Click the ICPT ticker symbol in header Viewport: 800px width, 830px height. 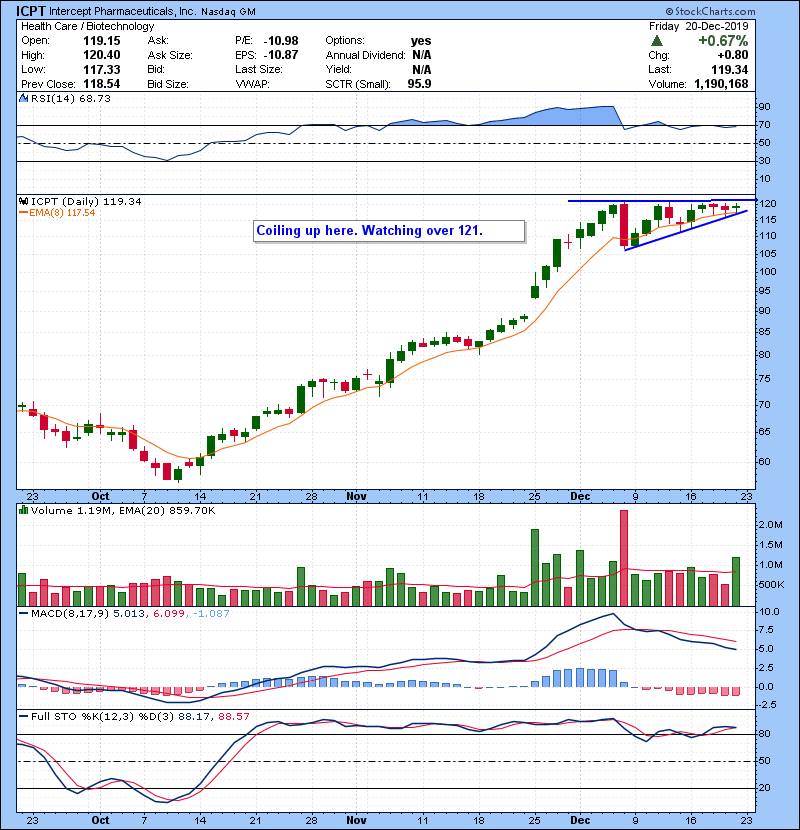click(31, 11)
